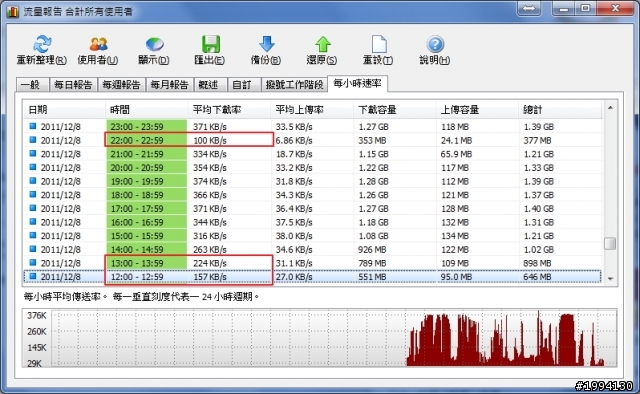Image resolution: width=640 pixels, height=394 pixels.
Task: Sort by the 總計 column header
Action: 560,109
